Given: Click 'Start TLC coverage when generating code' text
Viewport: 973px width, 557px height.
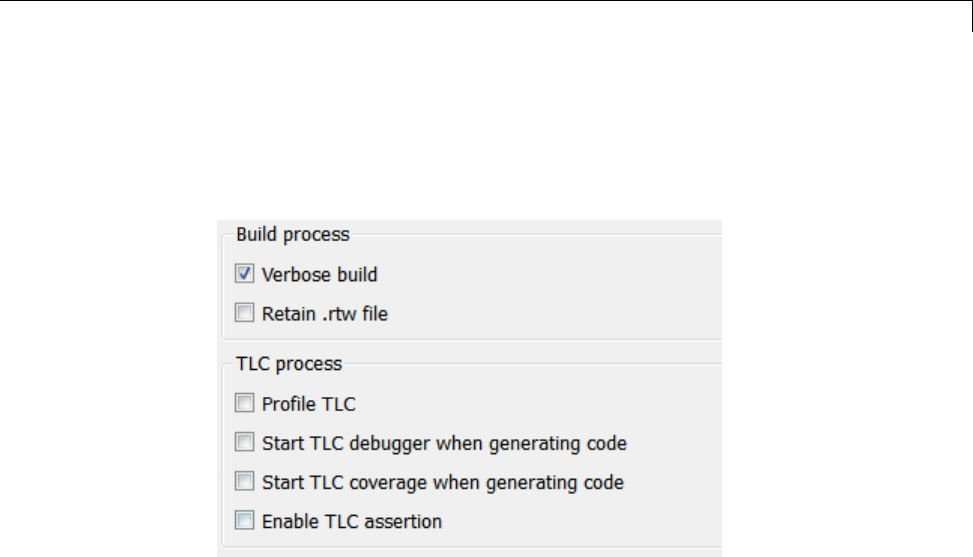Looking at the screenshot, I should coord(442,482).
